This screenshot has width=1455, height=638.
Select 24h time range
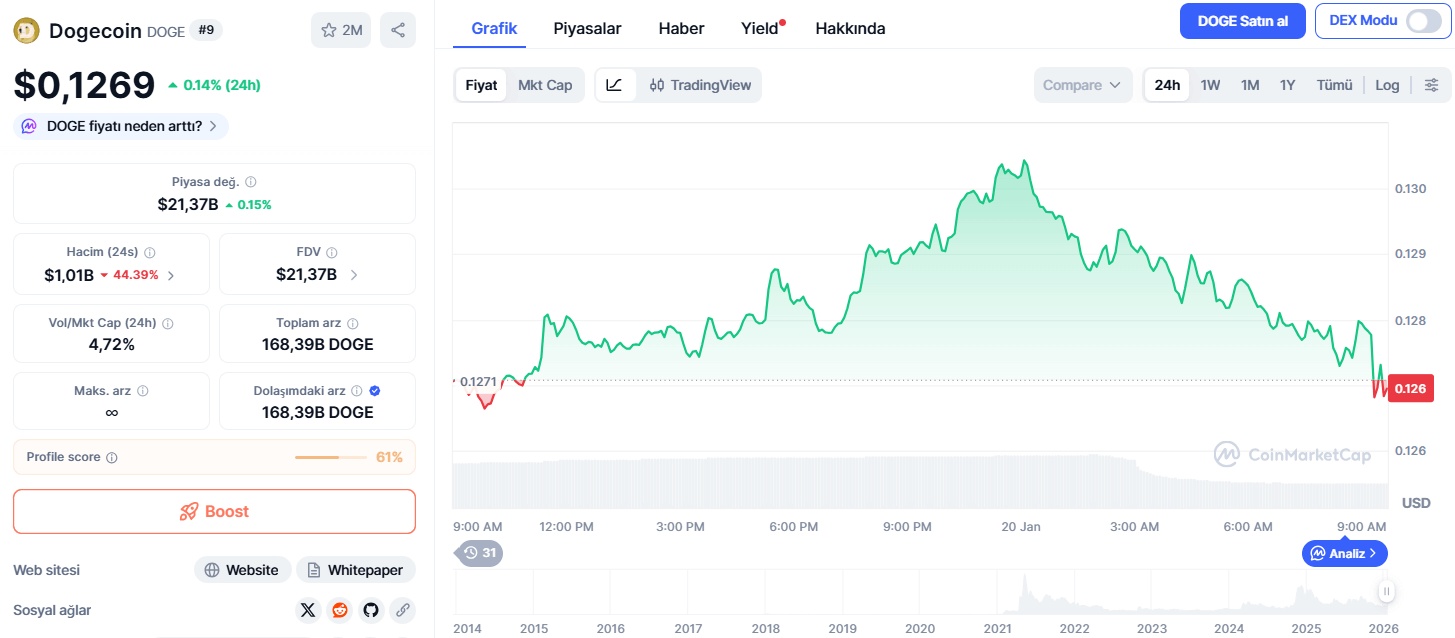pyautogui.click(x=1167, y=85)
